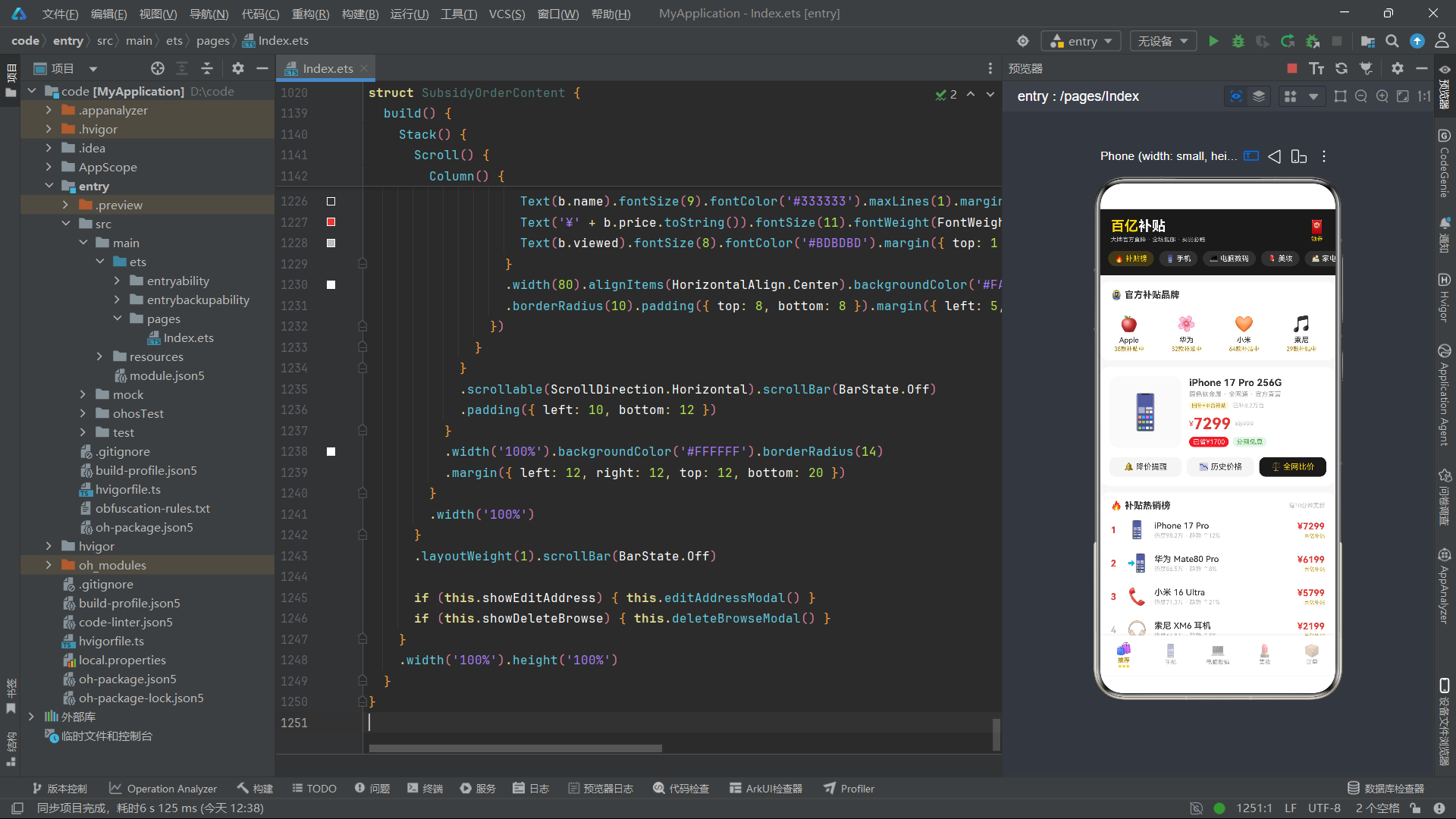Stop the previewer with red square icon
The height and width of the screenshot is (819, 1456).
(1291, 68)
